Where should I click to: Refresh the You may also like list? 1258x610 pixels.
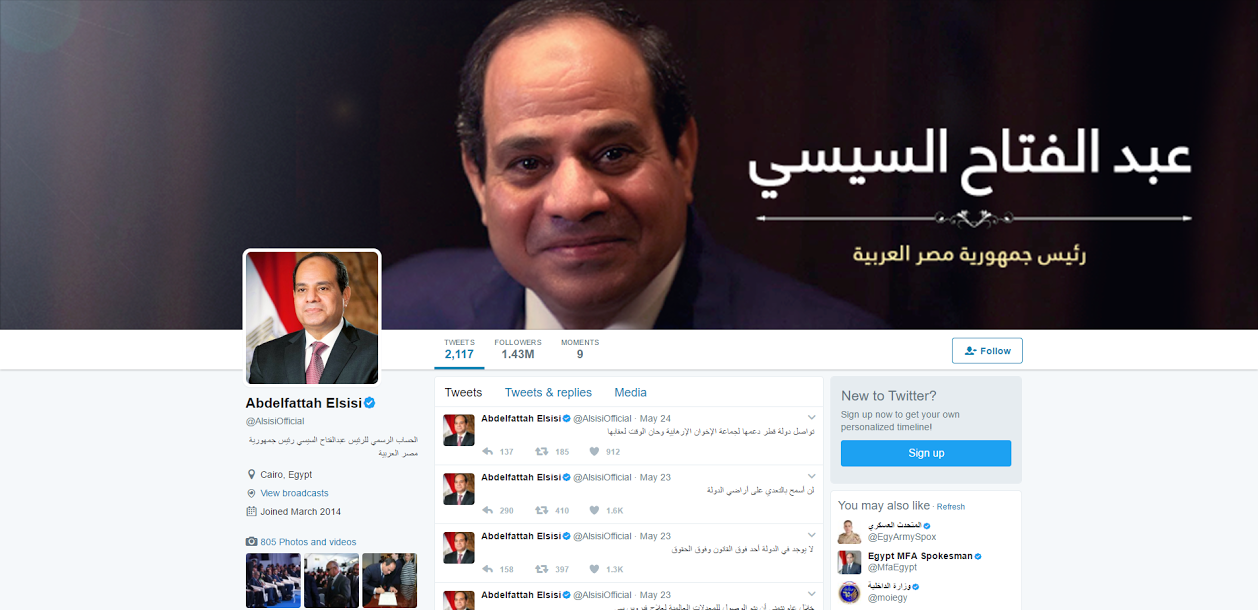tap(951, 507)
